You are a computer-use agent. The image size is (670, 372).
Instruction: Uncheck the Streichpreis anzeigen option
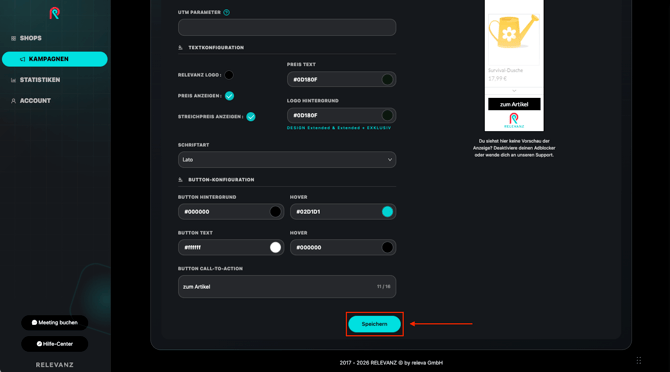[251, 117]
